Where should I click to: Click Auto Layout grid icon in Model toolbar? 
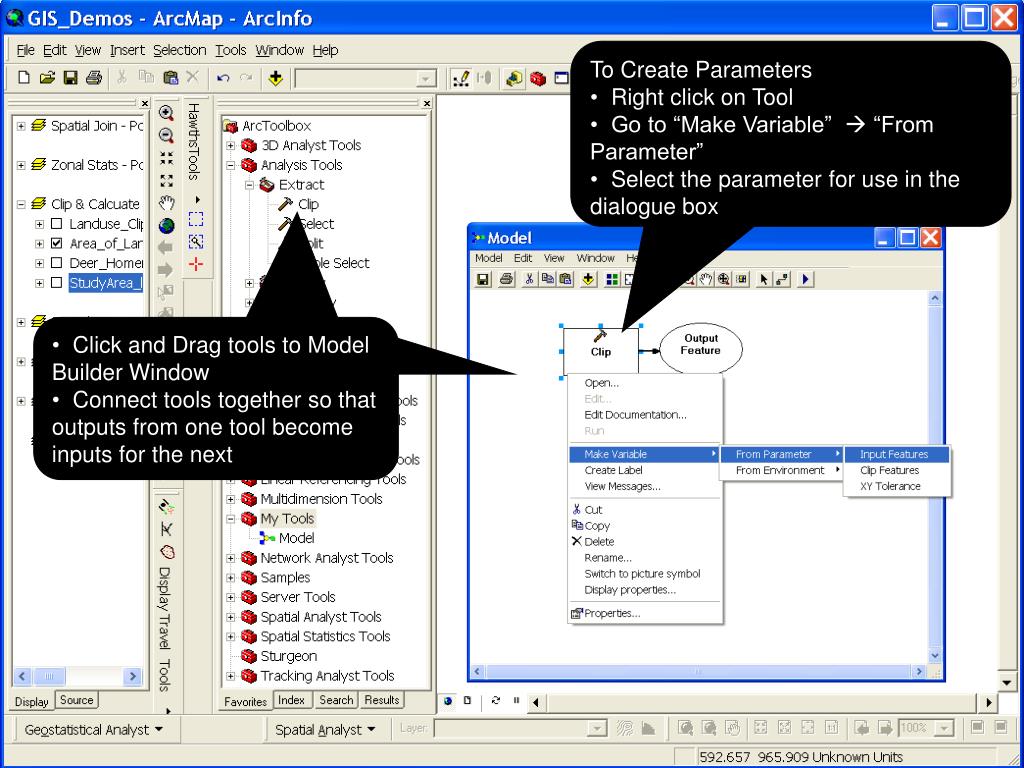[x=612, y=280]
